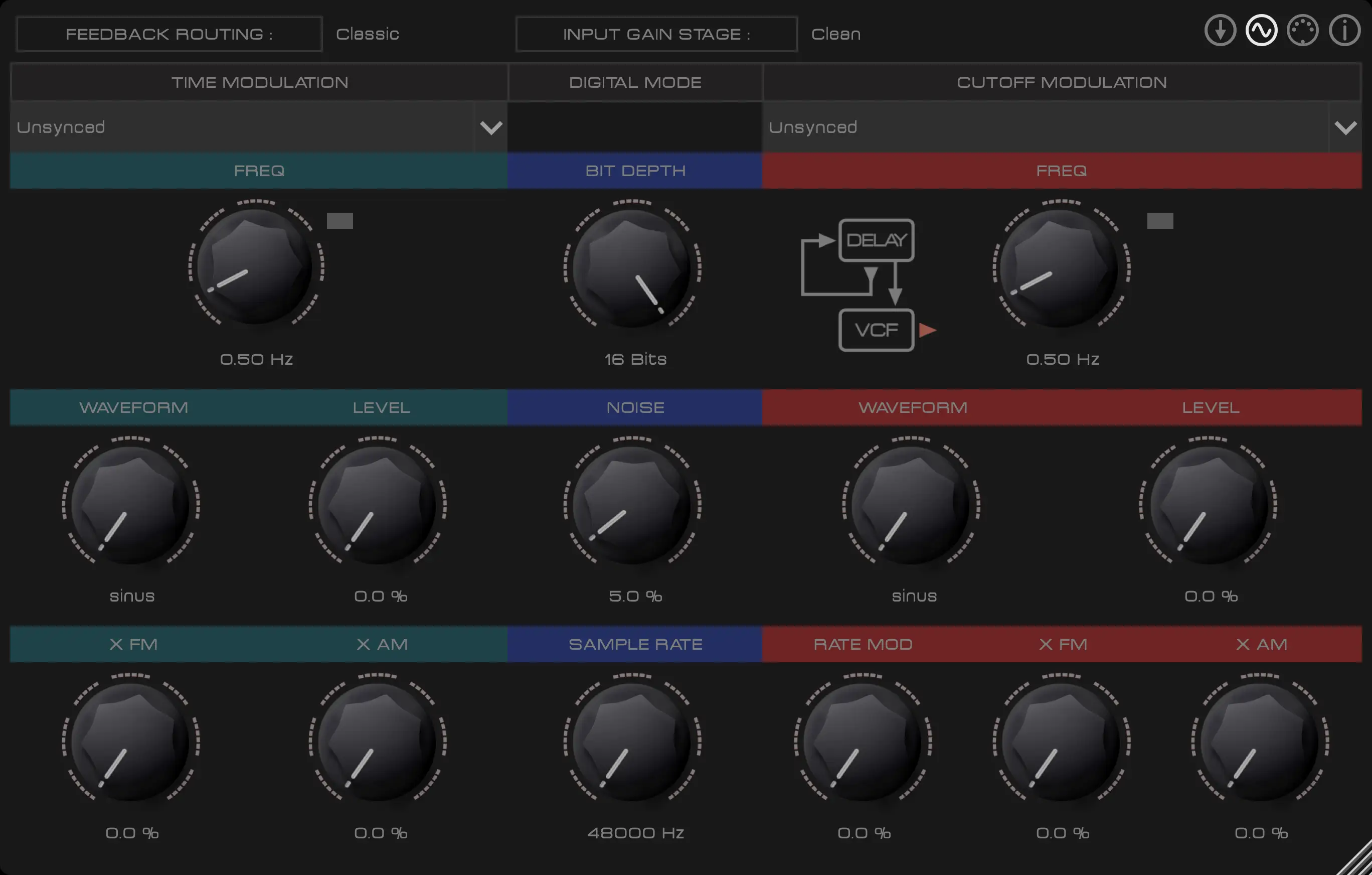This screenshot has height=875, width=1372.
Task: Click the VCF block in routing diagram
Action: coord(876,330)
